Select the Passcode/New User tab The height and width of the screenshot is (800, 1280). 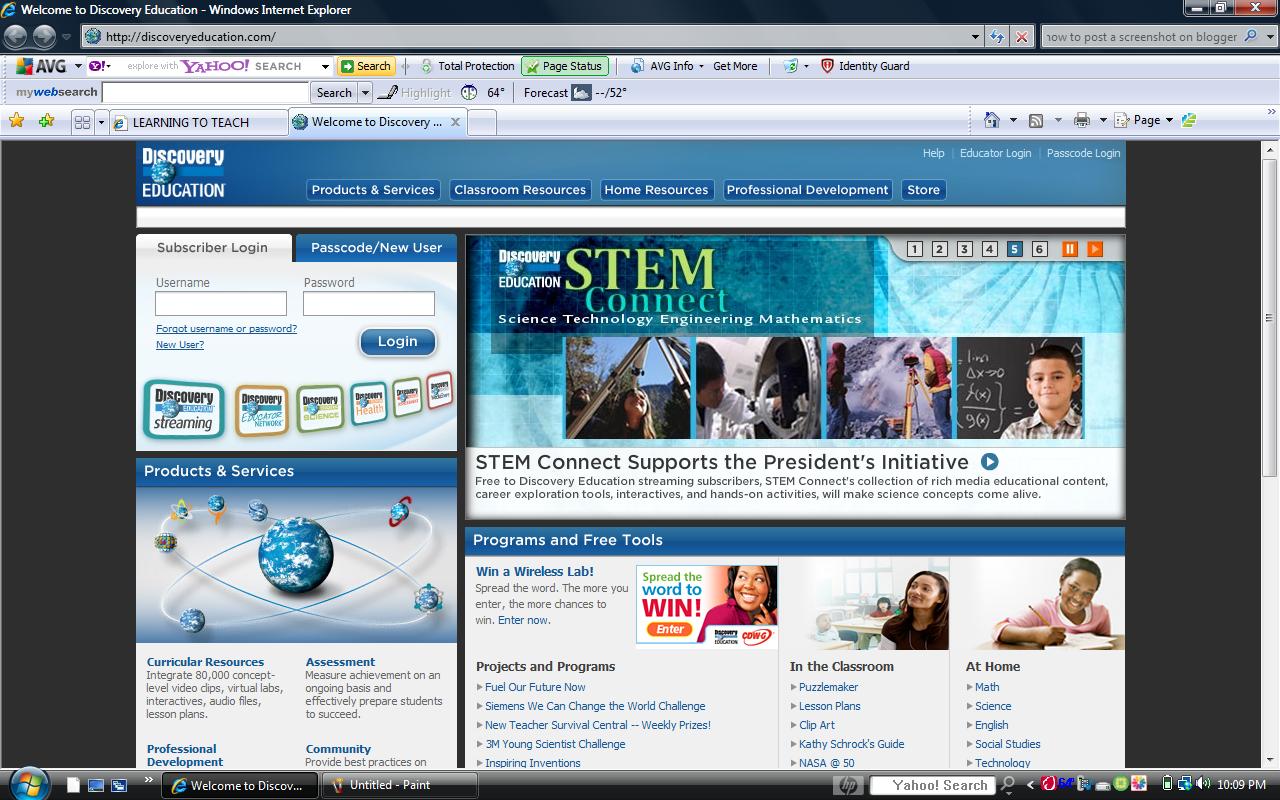click(376, 247)
